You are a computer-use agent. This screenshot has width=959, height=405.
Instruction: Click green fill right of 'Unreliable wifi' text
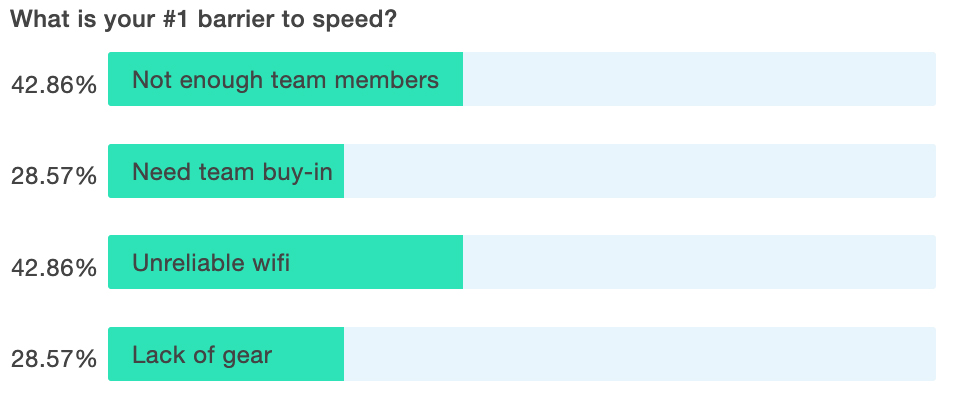click(x=377, y=262)
